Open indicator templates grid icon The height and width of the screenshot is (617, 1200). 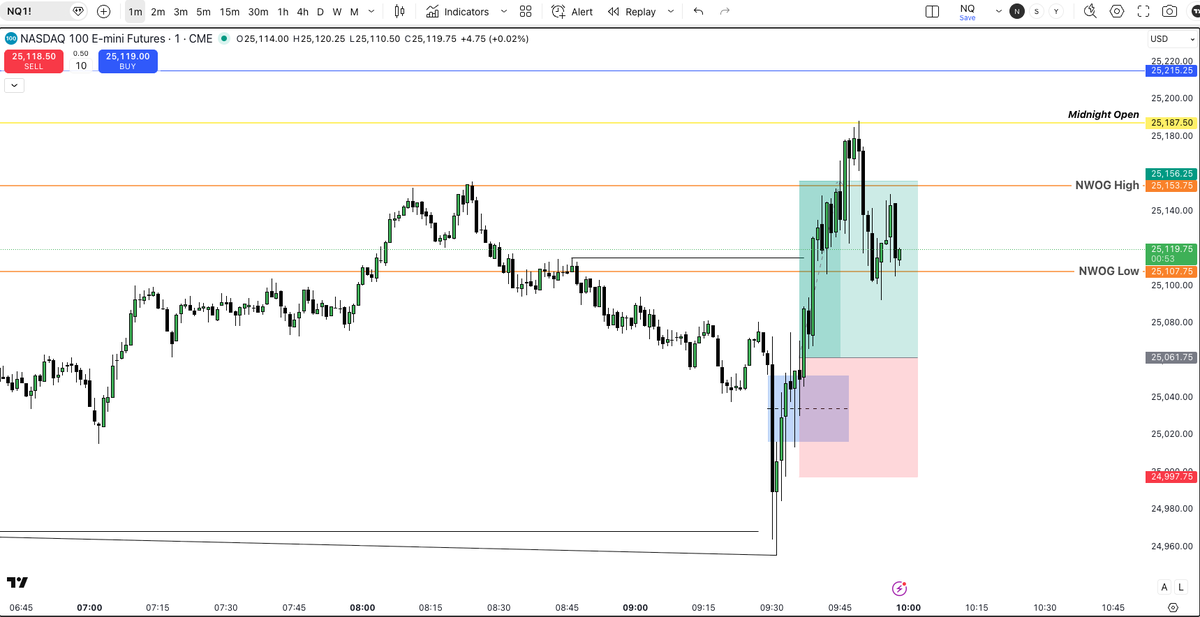526,12
